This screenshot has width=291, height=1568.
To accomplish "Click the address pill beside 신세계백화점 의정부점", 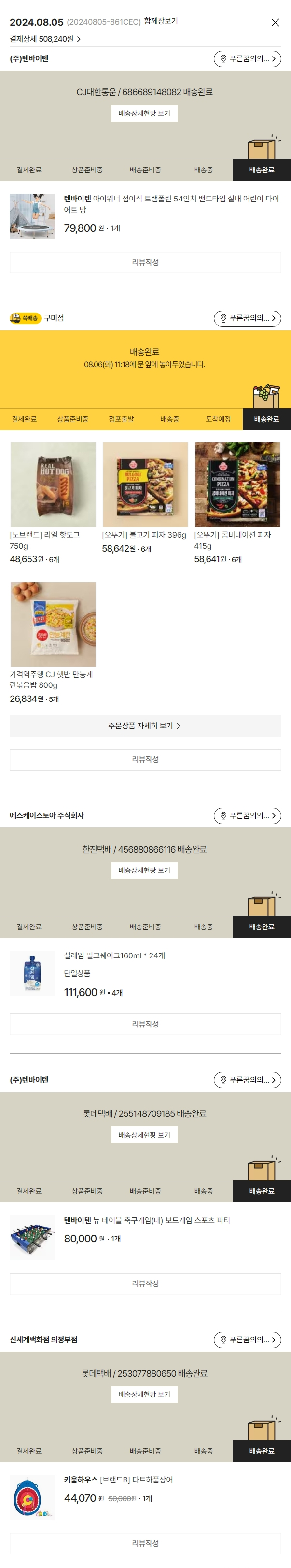I will [247, 1340].
